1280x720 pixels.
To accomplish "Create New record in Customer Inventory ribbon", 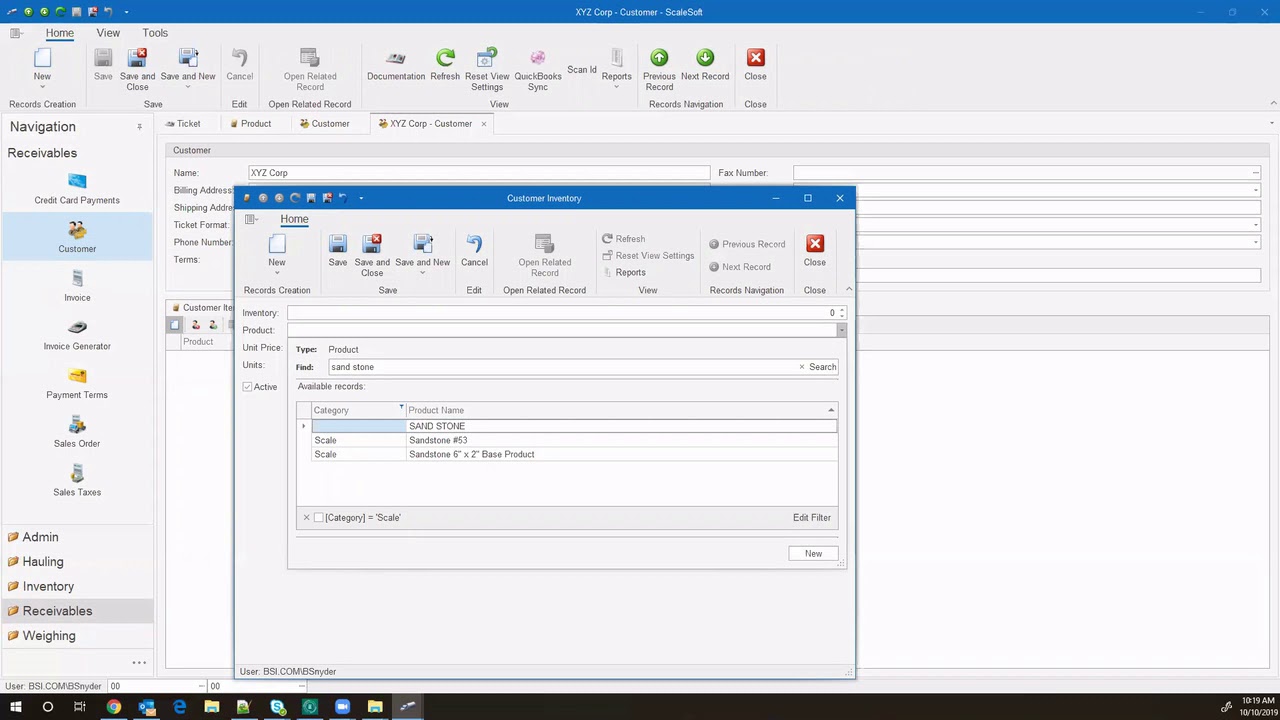I will (277, 255).
